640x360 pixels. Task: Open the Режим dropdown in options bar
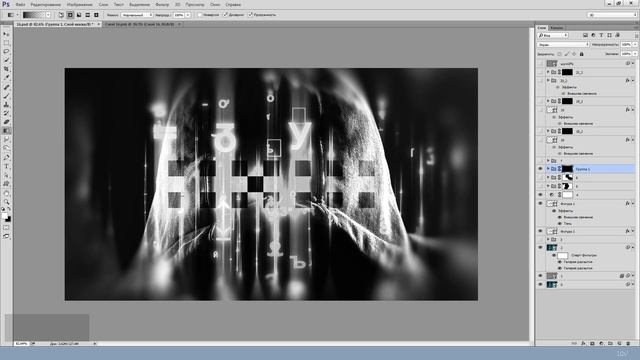136,15
